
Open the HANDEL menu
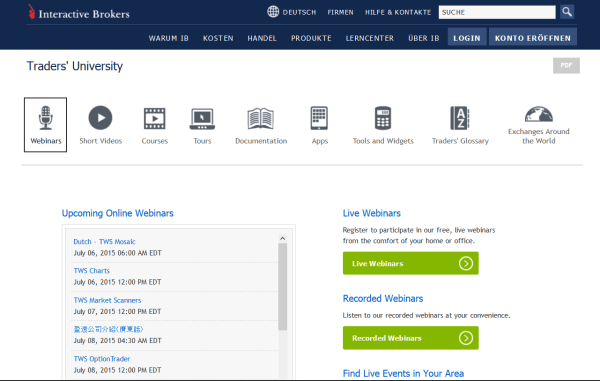coord(262,38)
